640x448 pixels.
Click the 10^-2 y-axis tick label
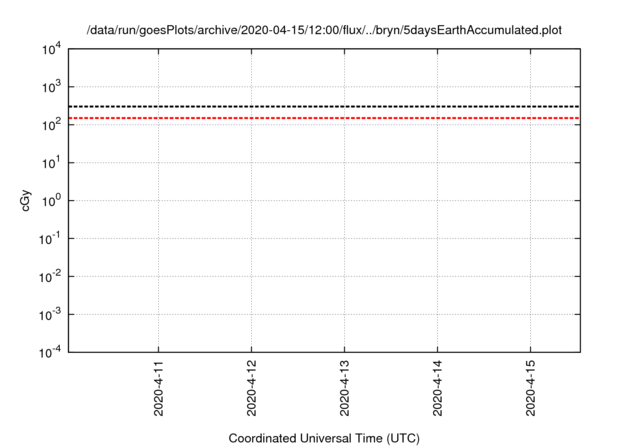(x=50, y=277)
